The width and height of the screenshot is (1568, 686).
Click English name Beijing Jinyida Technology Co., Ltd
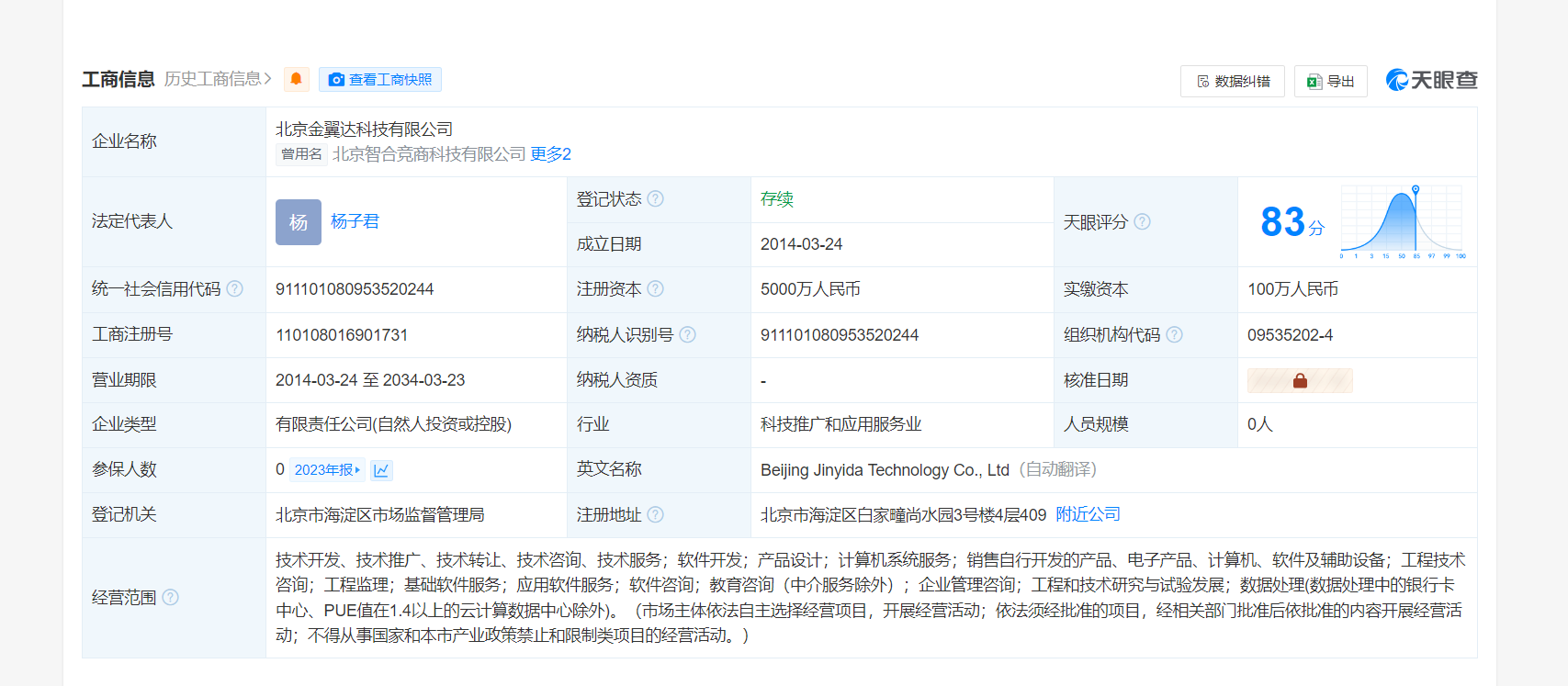coord(885,470)
